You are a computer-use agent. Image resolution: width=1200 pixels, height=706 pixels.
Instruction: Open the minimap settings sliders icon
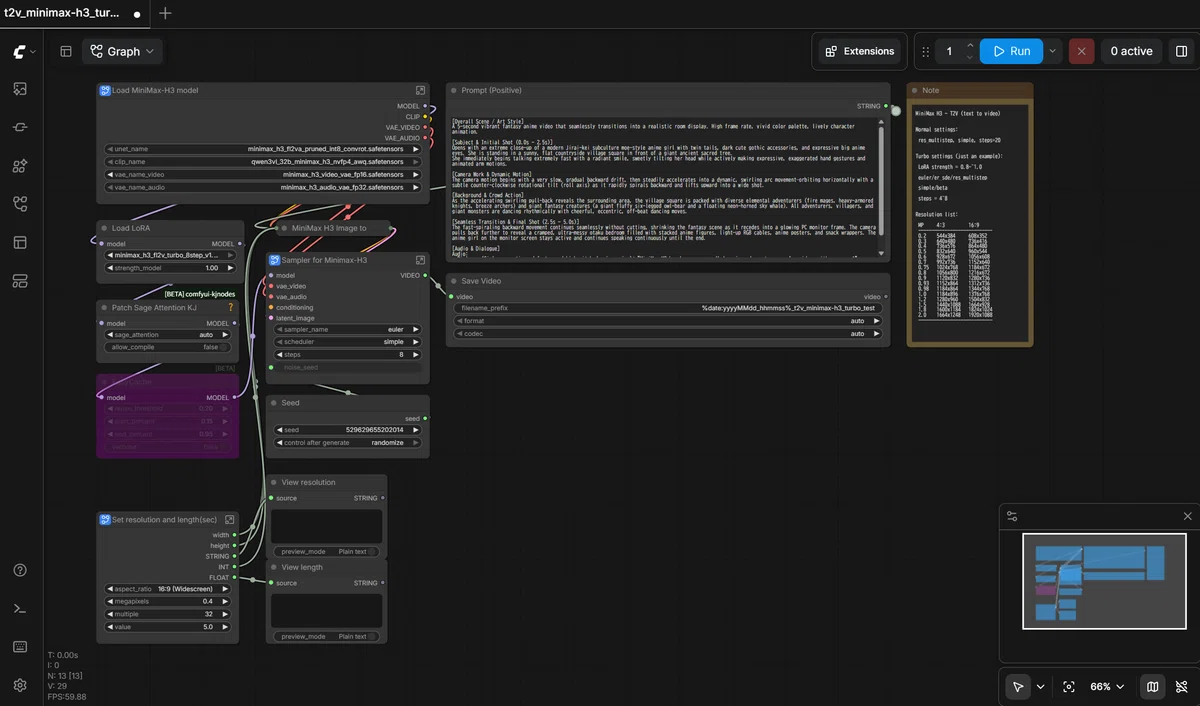point(1012,516)
